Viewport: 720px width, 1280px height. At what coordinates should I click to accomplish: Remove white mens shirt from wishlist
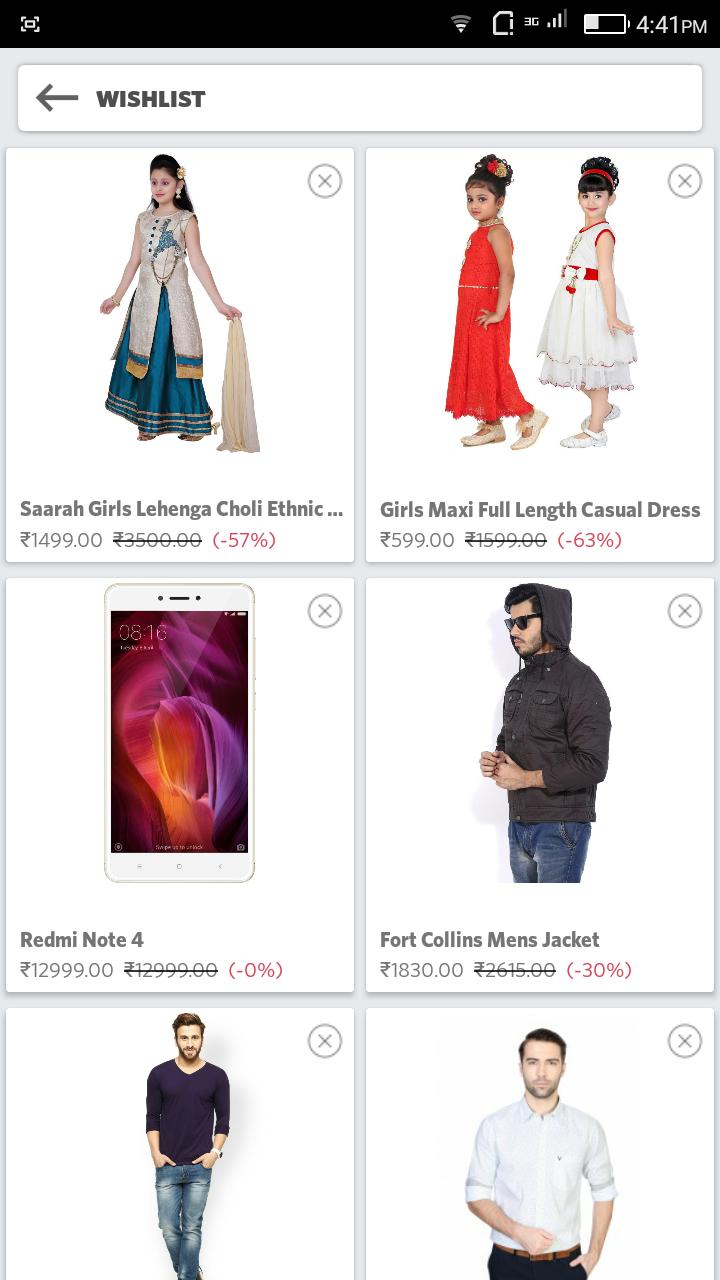[x=684, y=1041]
